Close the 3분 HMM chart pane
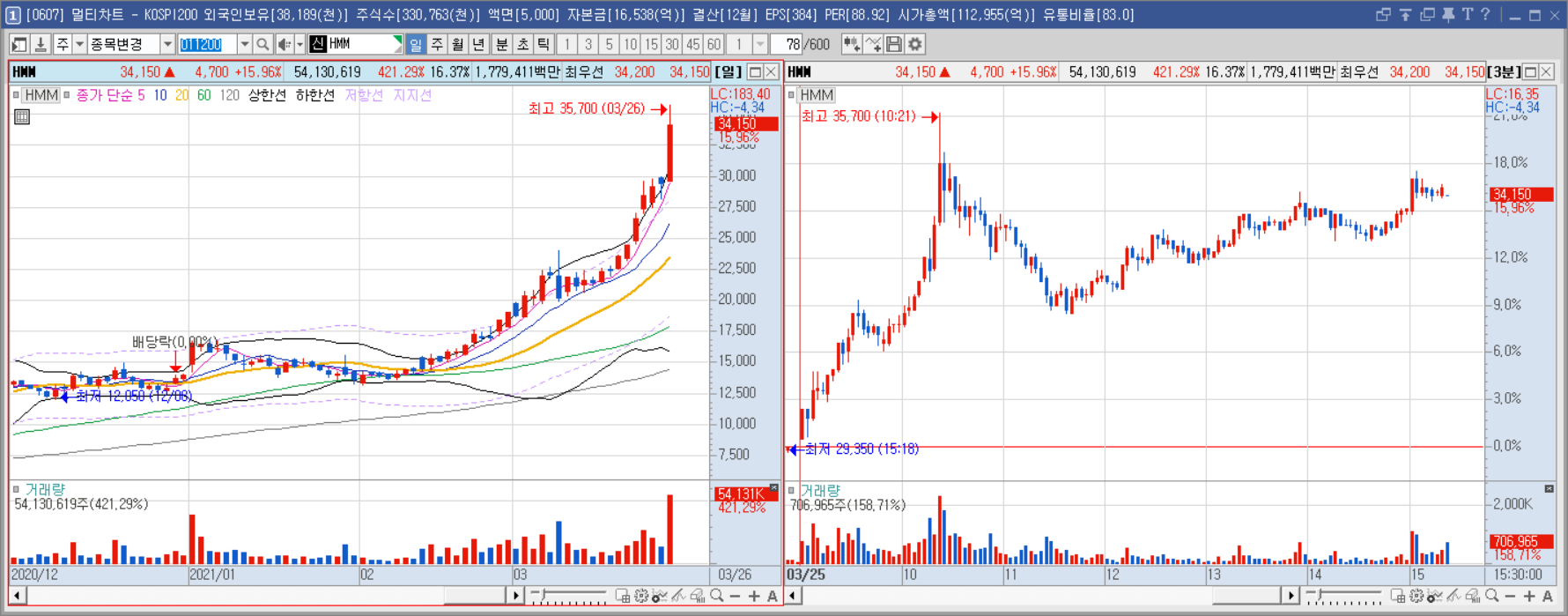The image size is (1568, 616). click(x=1546, y=72)
